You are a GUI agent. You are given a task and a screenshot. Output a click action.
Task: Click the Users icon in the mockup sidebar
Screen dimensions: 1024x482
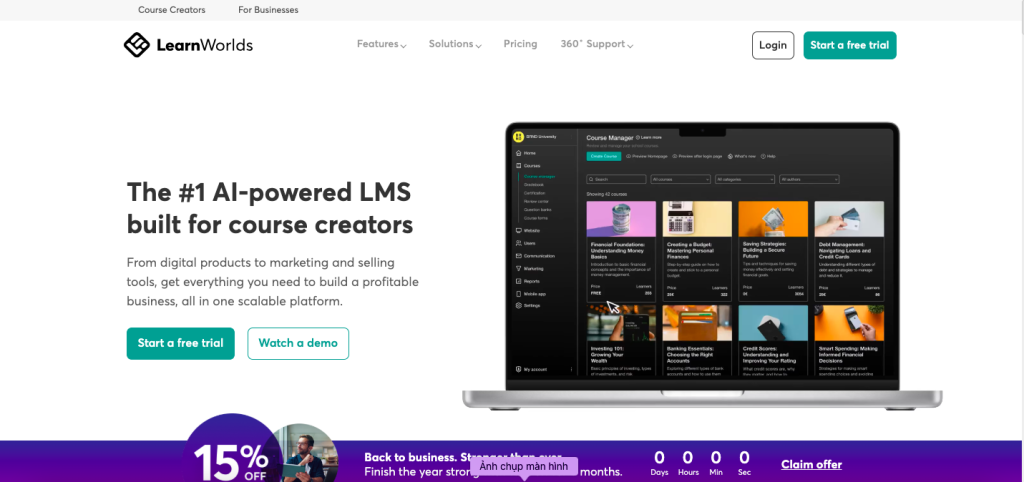[x=518, y=243]
